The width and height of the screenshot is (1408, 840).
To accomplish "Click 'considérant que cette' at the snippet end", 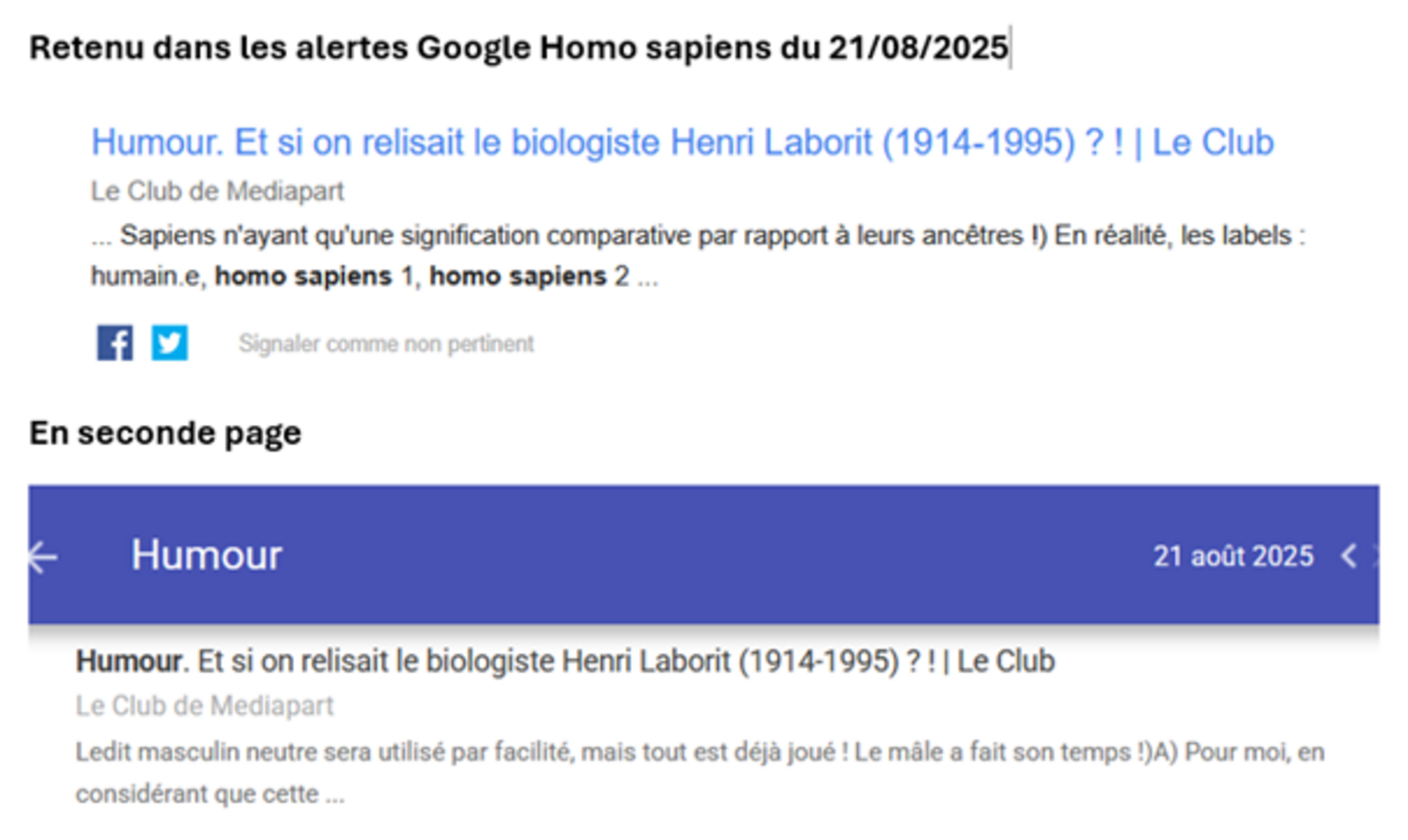I will (198, 794).
